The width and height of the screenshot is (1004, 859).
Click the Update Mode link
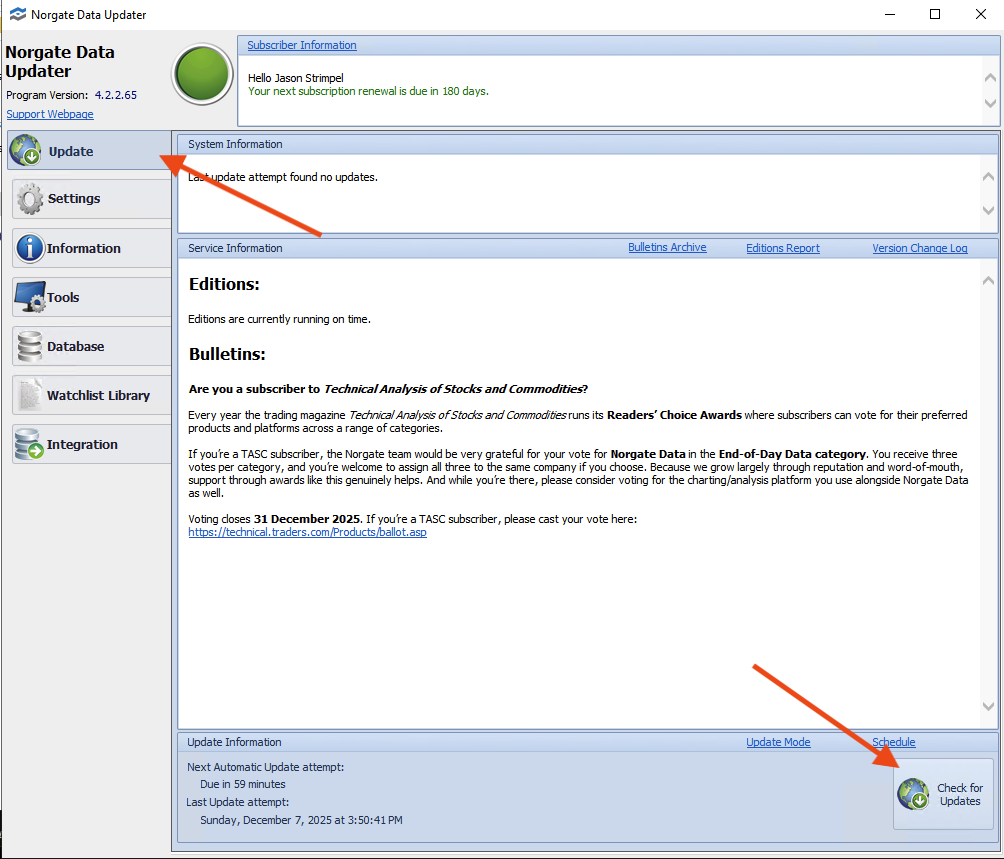pos(777,741)
